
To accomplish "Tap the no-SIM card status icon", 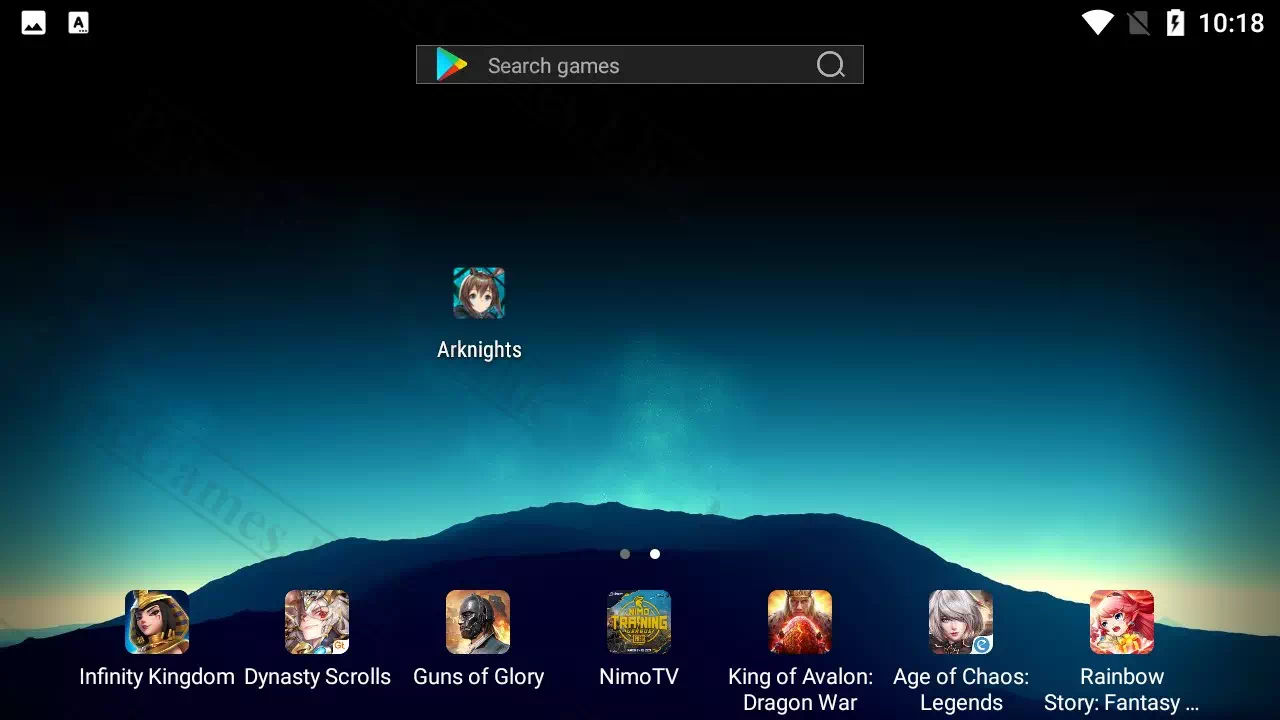I will [1138, 23].
